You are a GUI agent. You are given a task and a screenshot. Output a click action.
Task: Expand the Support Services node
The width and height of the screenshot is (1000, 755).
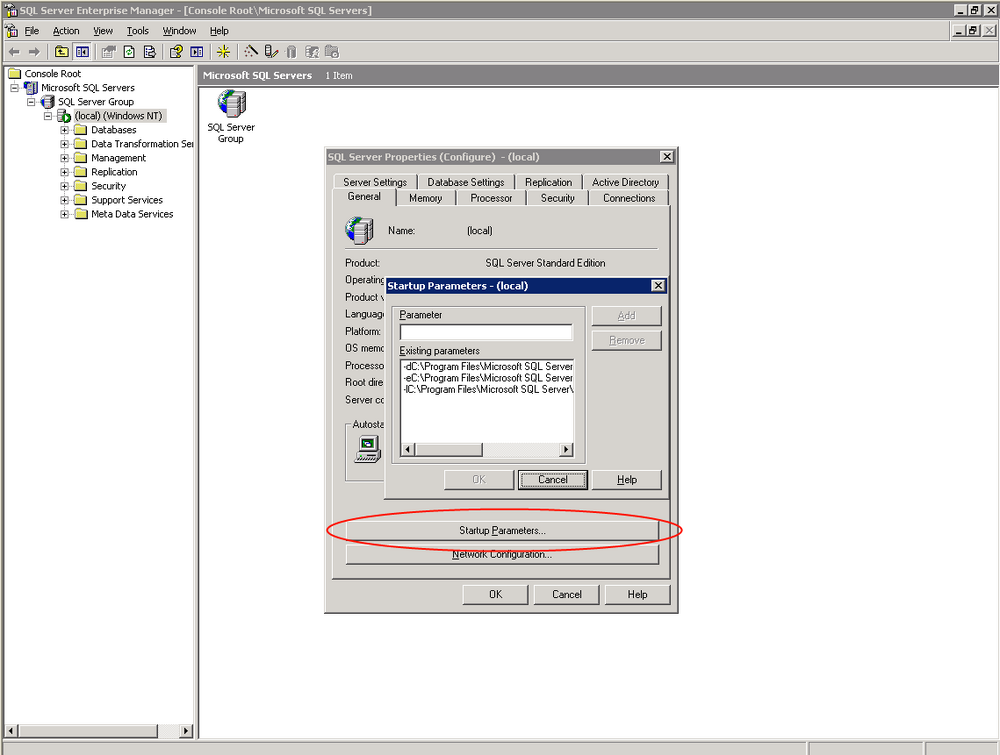(x=64, y=200)
